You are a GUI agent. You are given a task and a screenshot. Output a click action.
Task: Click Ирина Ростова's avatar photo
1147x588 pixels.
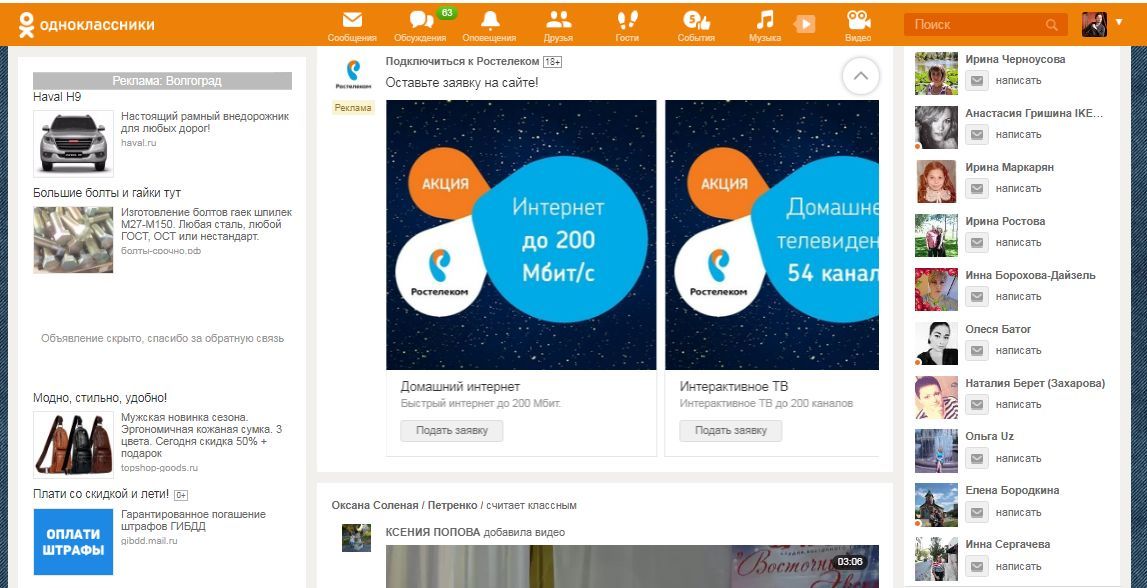pos(936,235)
